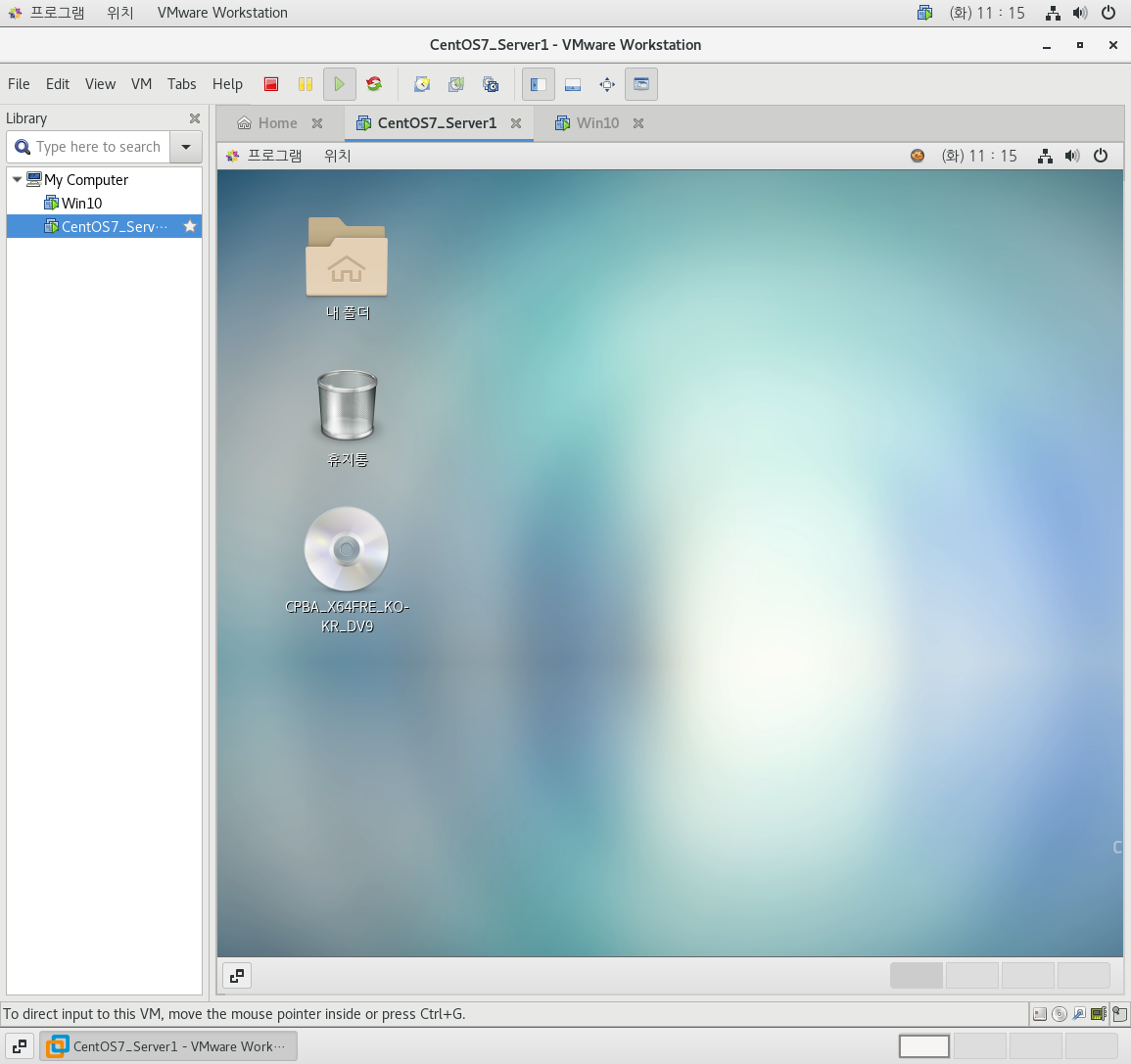Click the guest volume speaker icon

[x=1072, y=156]
